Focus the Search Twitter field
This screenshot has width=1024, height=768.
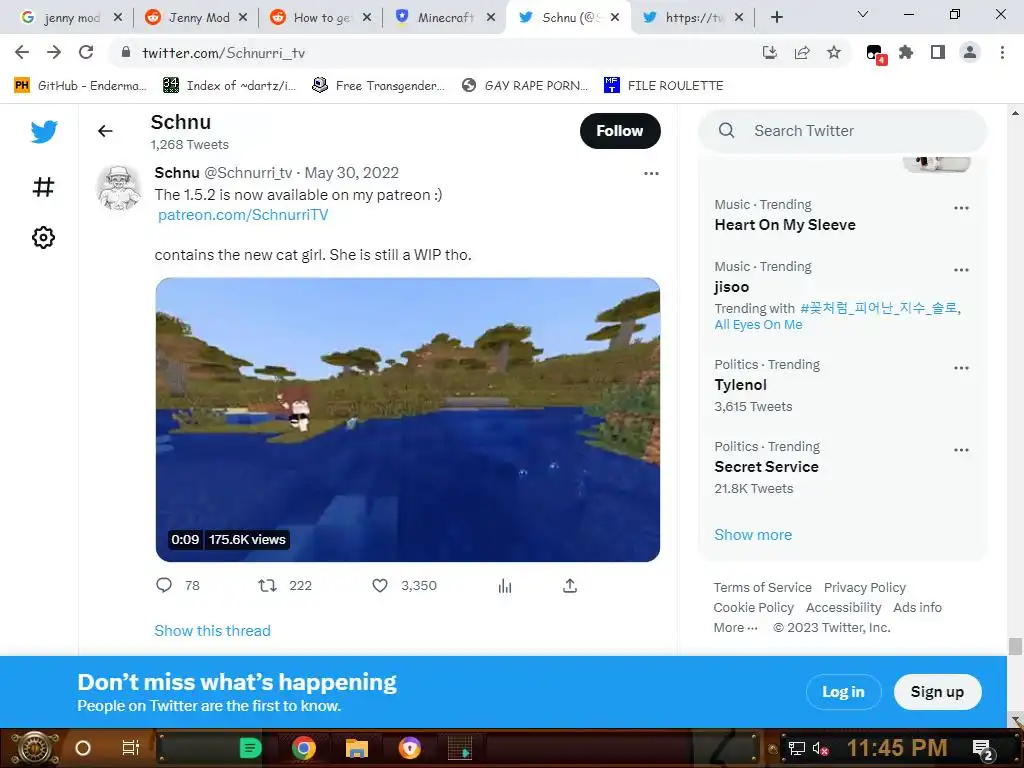coord(842,131)
